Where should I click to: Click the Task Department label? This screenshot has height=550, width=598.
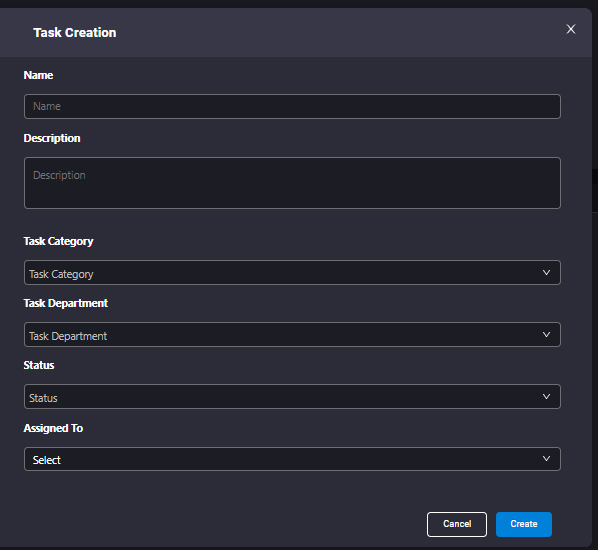pyautogui.click(x=66, y=303)
